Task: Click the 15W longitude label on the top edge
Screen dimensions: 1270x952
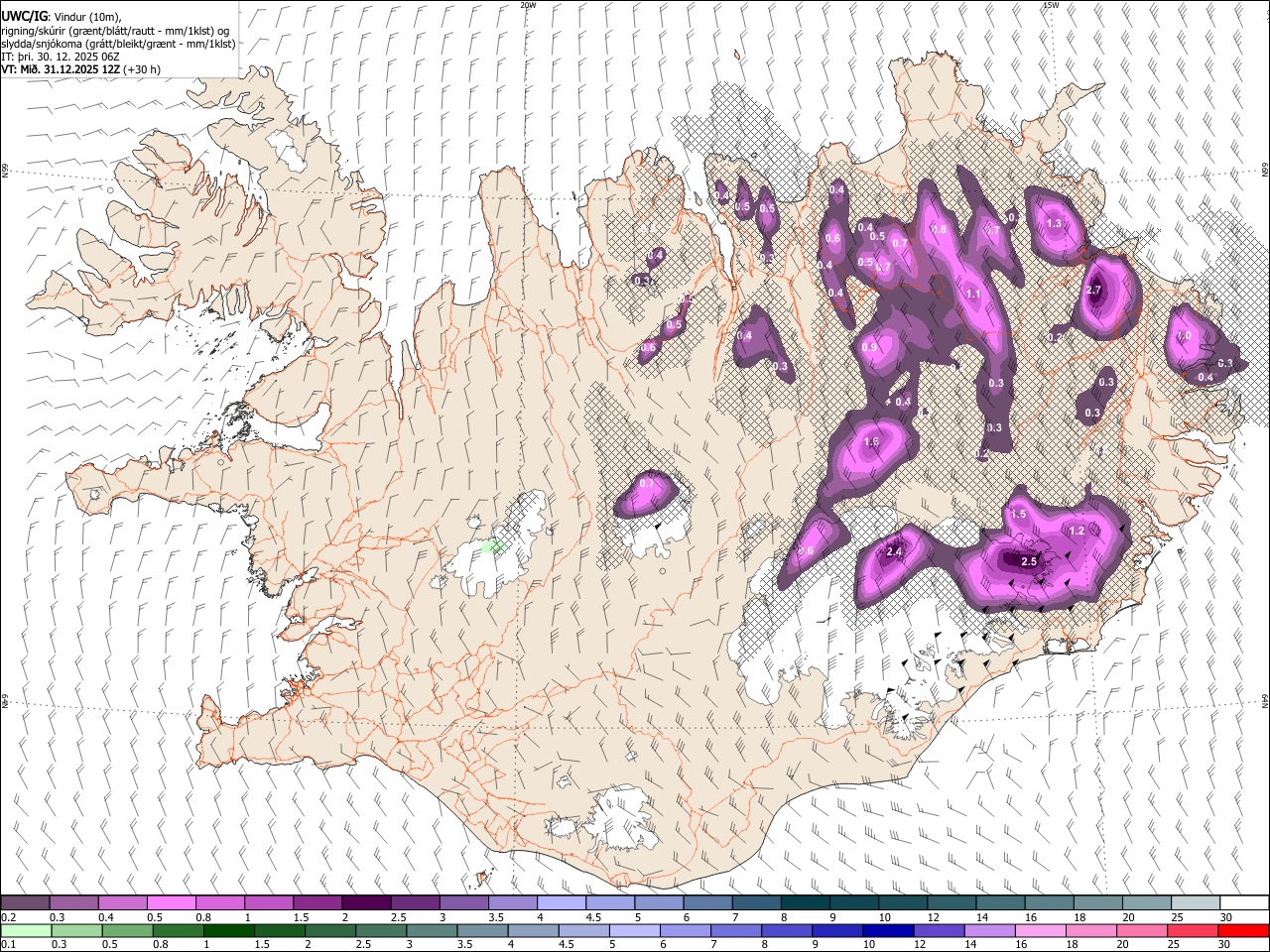Action: pyautogui.click(x=1051, y=5)
